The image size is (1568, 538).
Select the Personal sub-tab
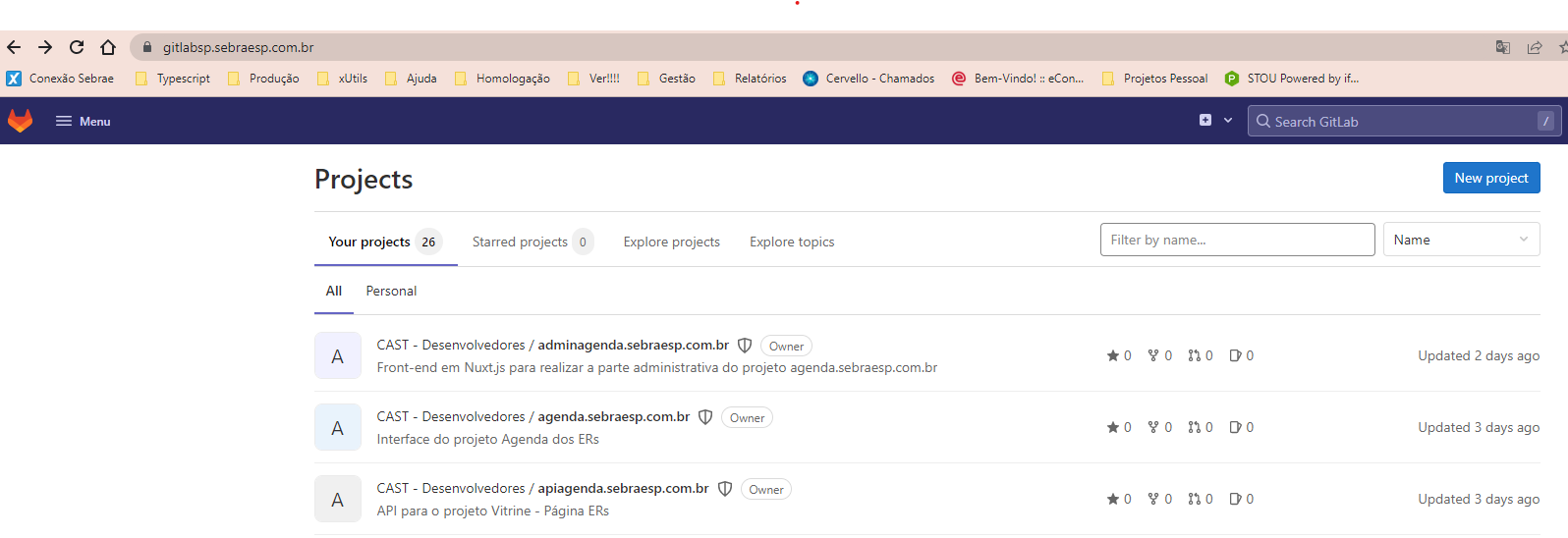click(391, 291)
